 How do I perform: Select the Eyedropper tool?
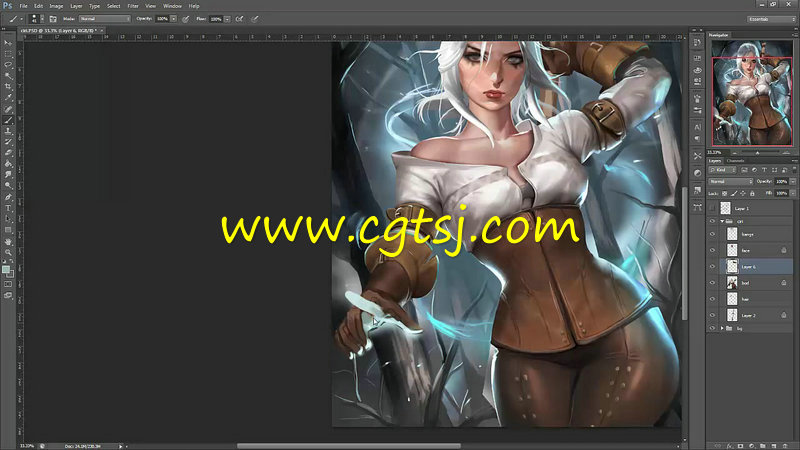[x=8, y=98]
